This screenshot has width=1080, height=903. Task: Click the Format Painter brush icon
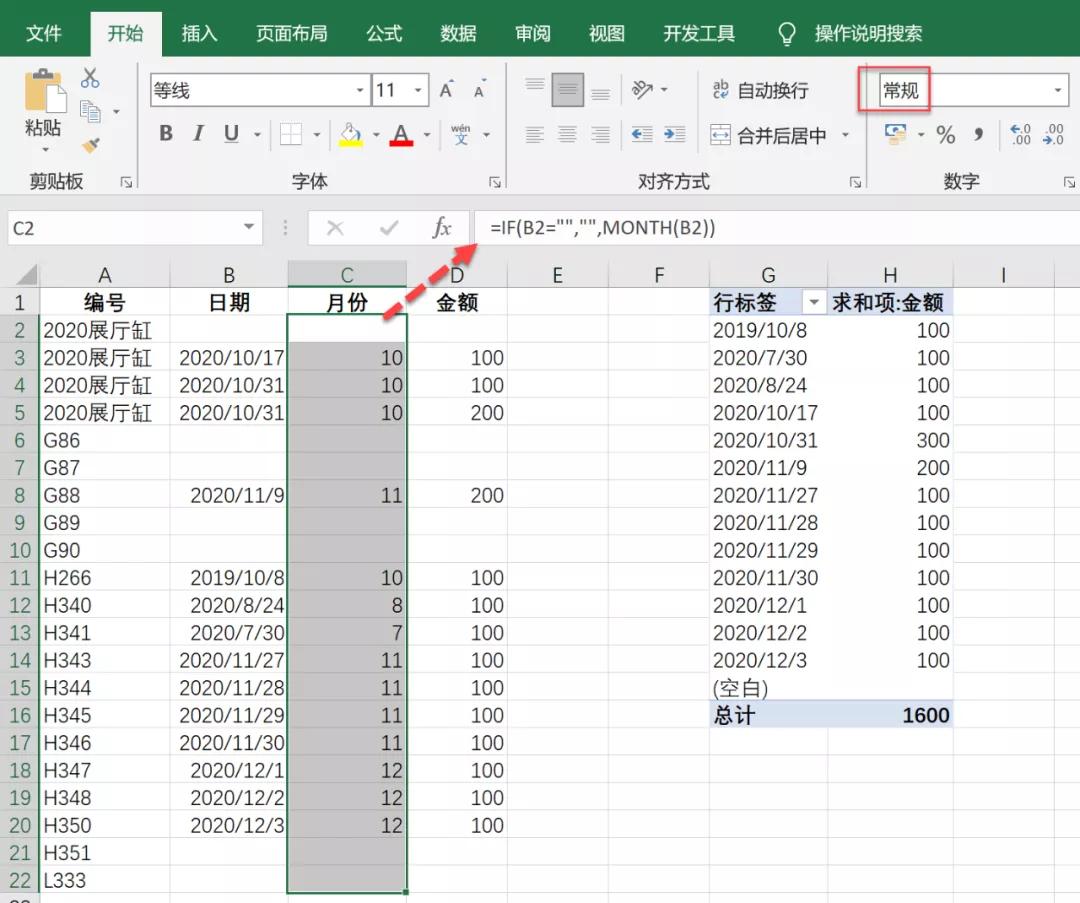tap(90, 146)
